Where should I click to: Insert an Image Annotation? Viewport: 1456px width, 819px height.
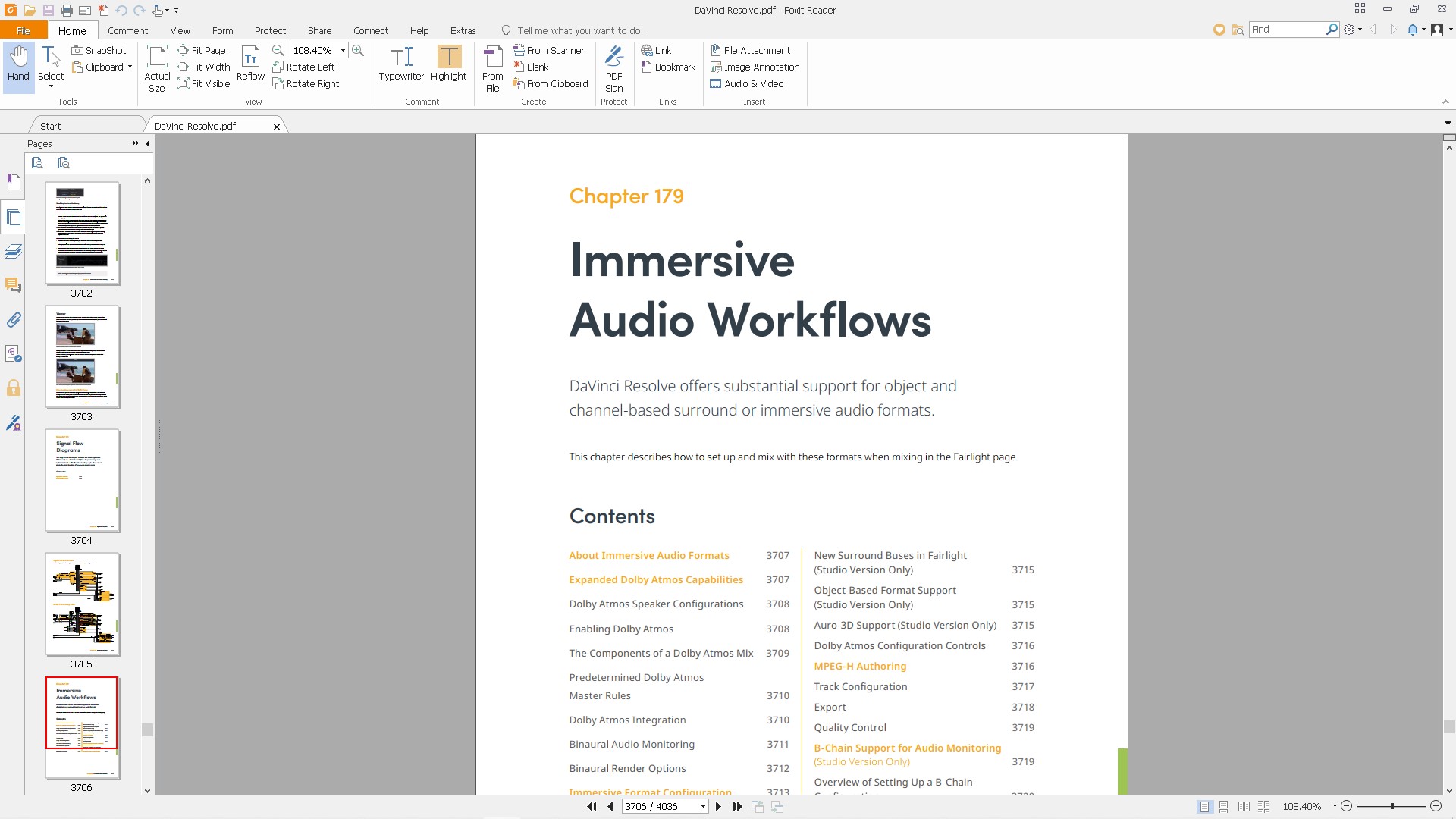point(755,67)
